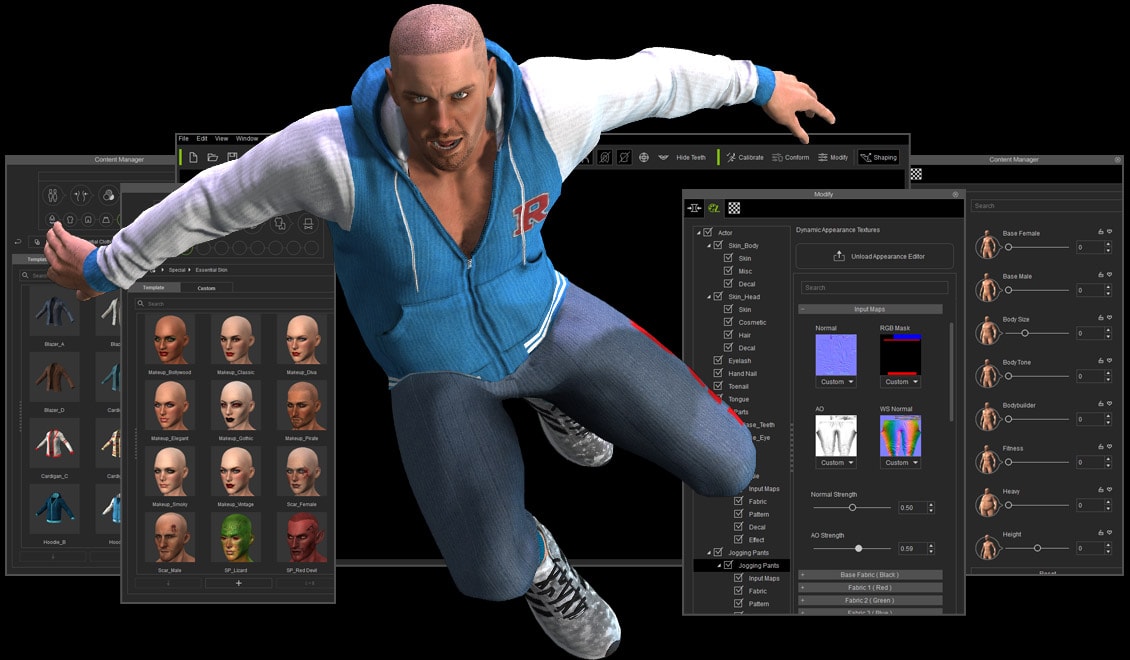This screenshot has width=1130, height=660.
Task: Select the Makeup_Gothic face thumbnail
Action: [x=237, y=407]
